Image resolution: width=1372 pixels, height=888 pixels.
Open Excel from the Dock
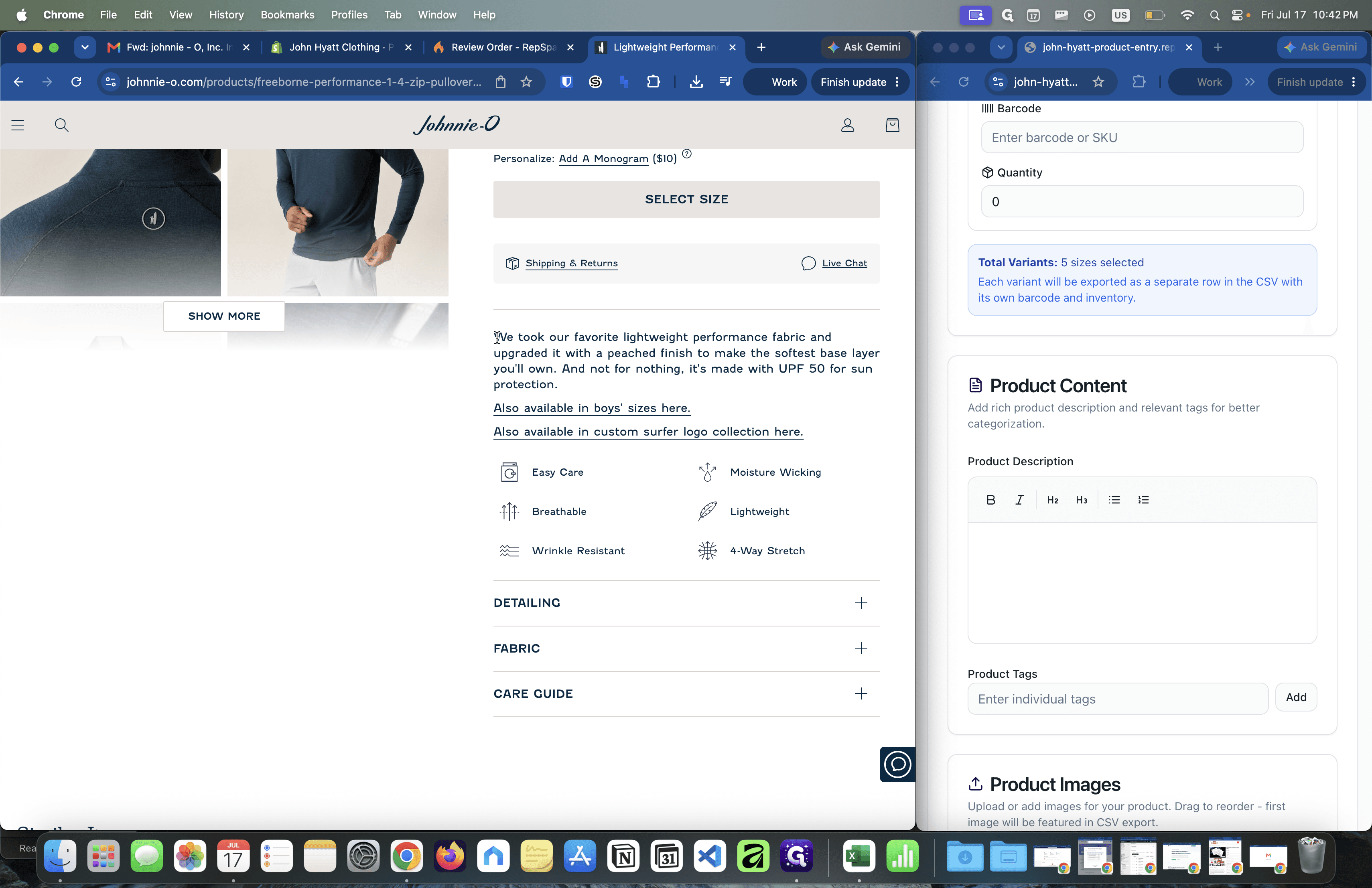tap(859, 856)
